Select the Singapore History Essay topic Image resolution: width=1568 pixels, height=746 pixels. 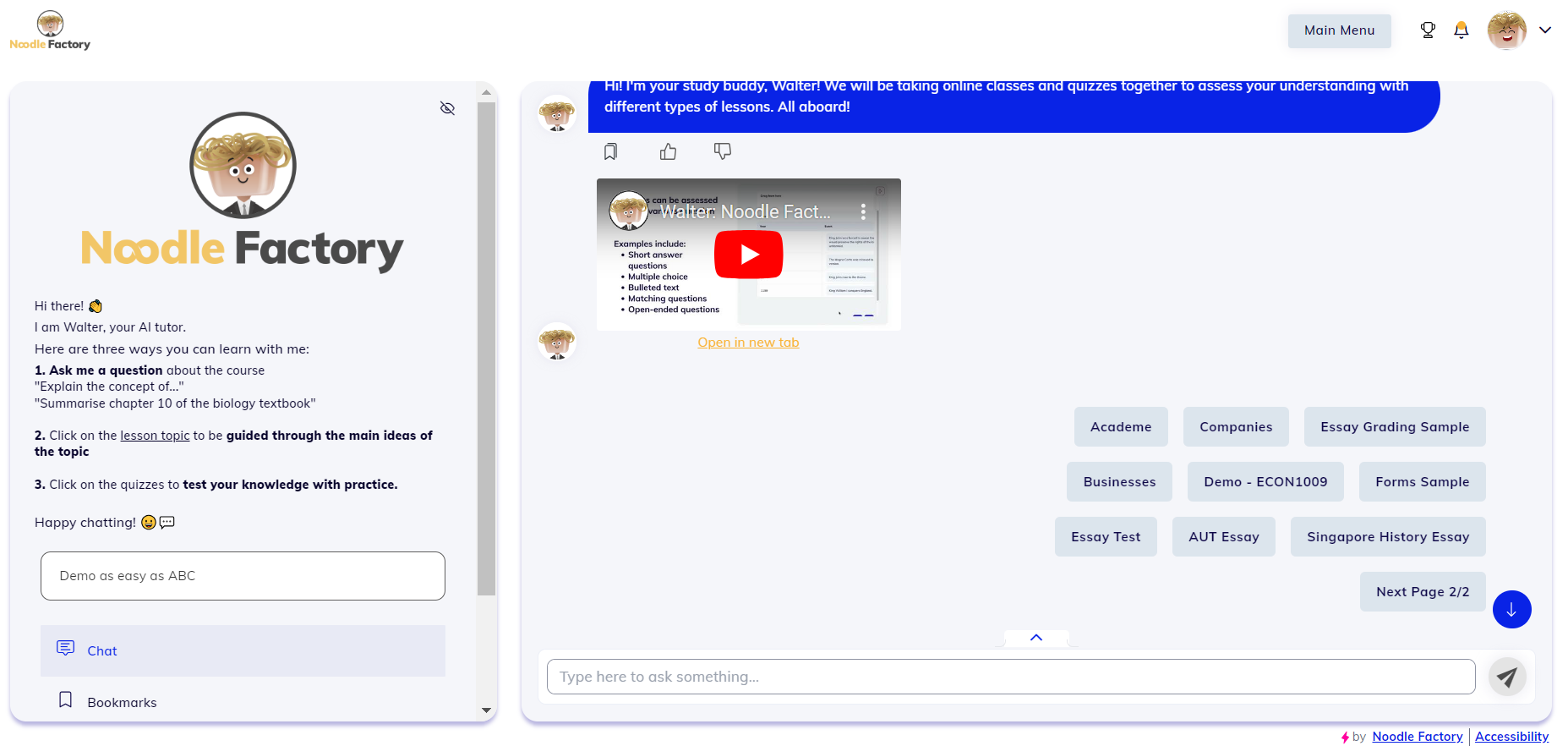[1388, 537]
